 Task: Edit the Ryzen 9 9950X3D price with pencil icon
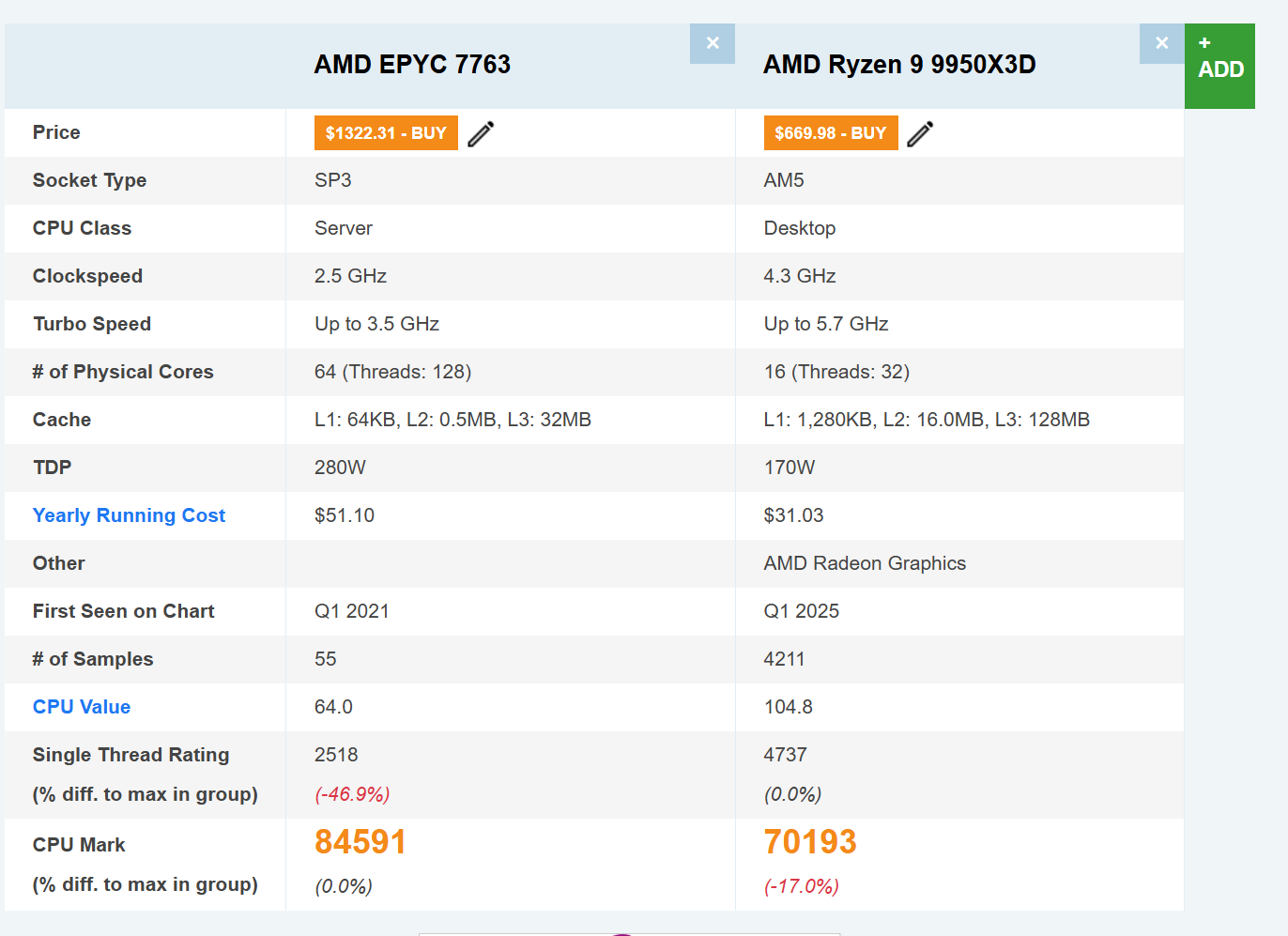click(x=920, y=133)
